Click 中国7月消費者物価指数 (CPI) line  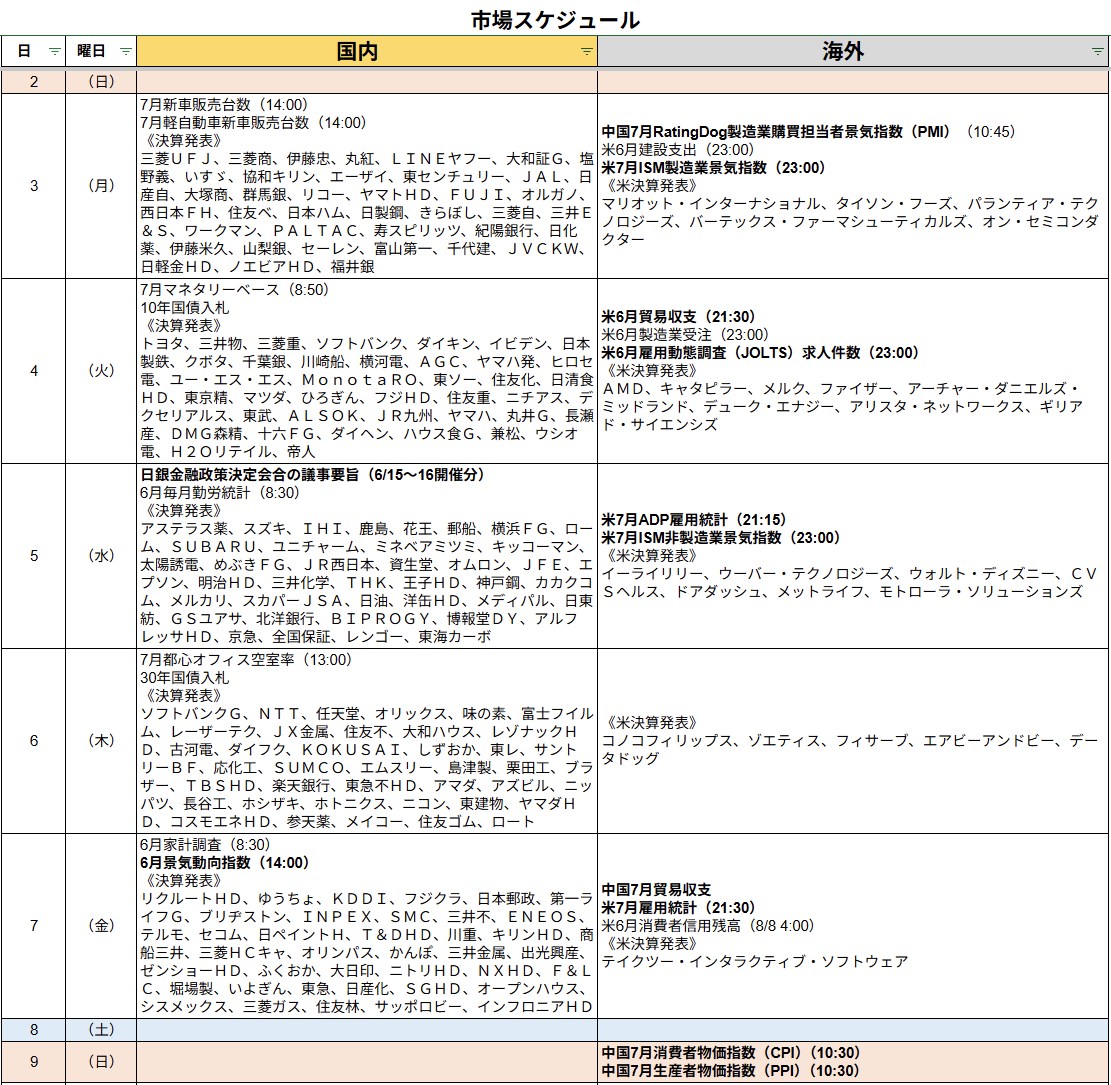(x=731, y=1052)
